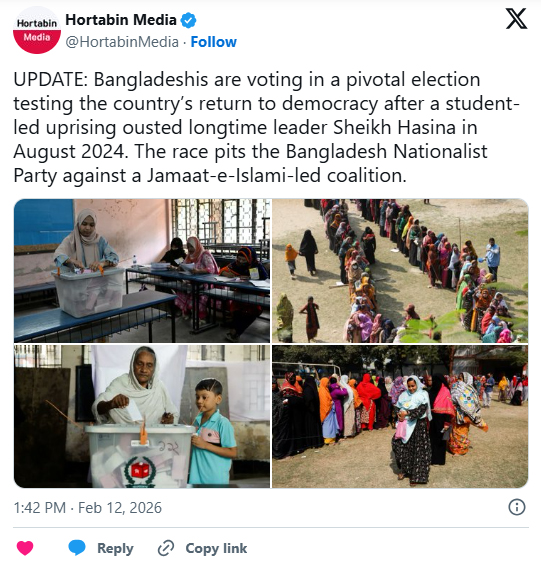Open photo of women walking past queue
The image size is (541, 566).
tap(400, 417)
